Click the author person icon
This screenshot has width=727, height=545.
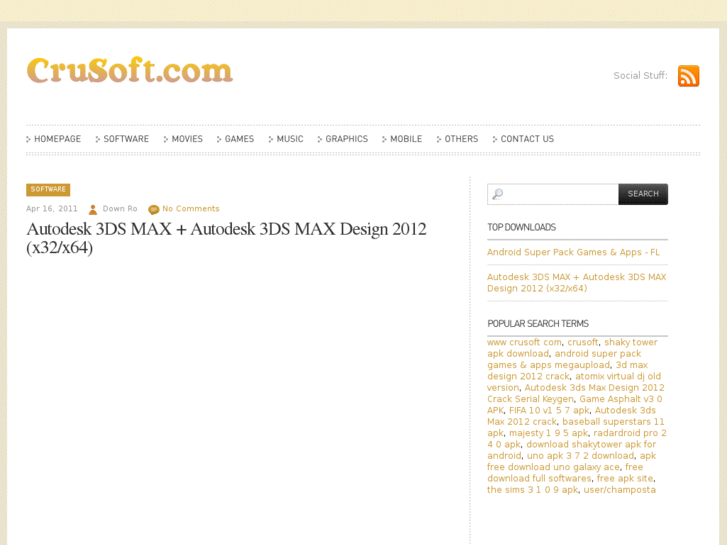[93, 209]
